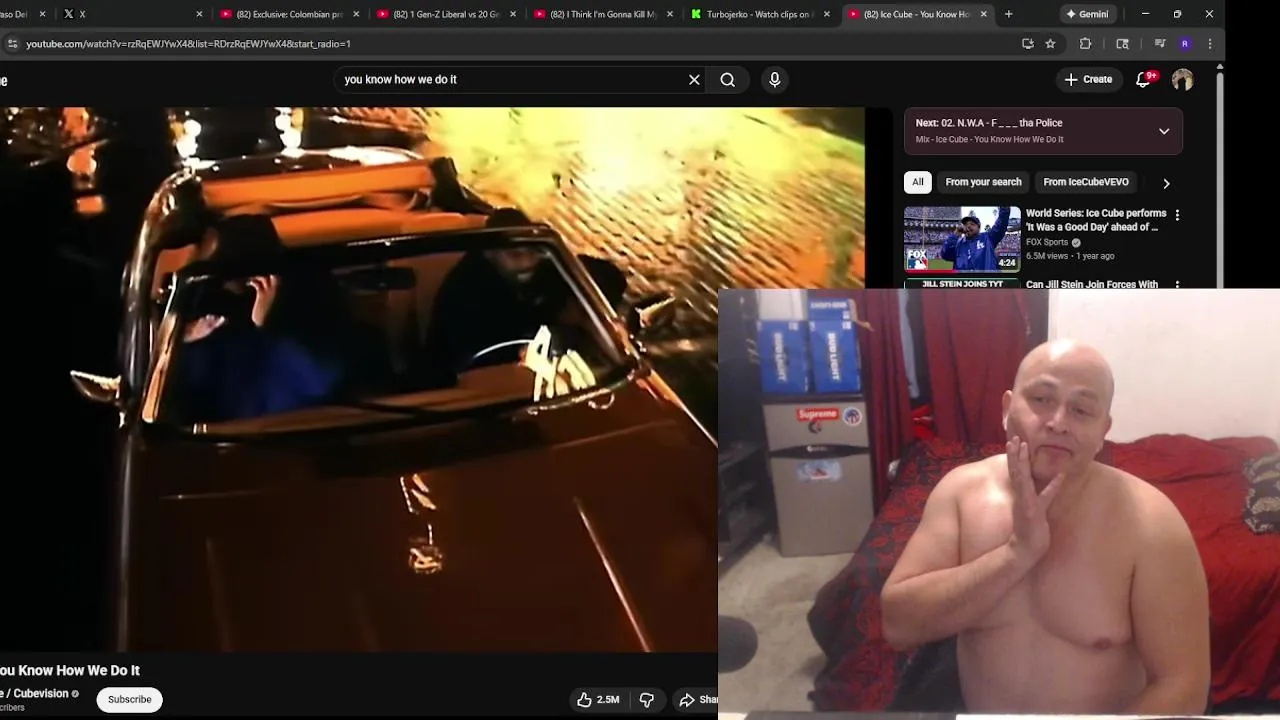The image size is (1280, 720).
Task: Open the YouTube account avatar menu
Action: [x=1183, y=79]
